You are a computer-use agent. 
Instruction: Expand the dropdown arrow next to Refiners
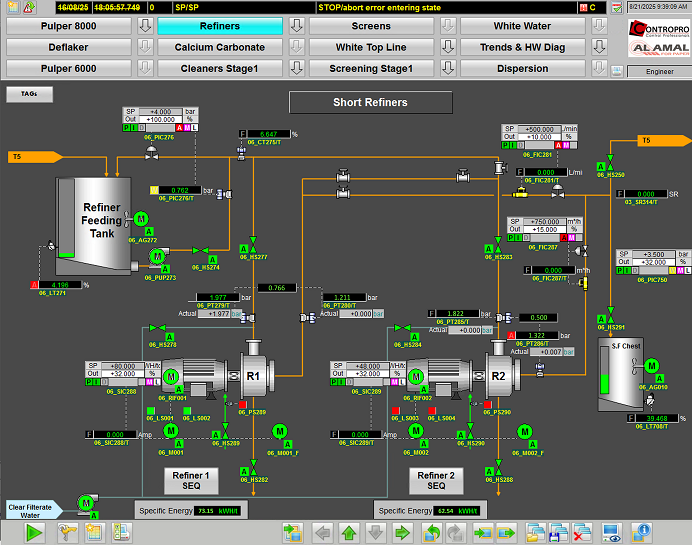[x=296, y=25]
